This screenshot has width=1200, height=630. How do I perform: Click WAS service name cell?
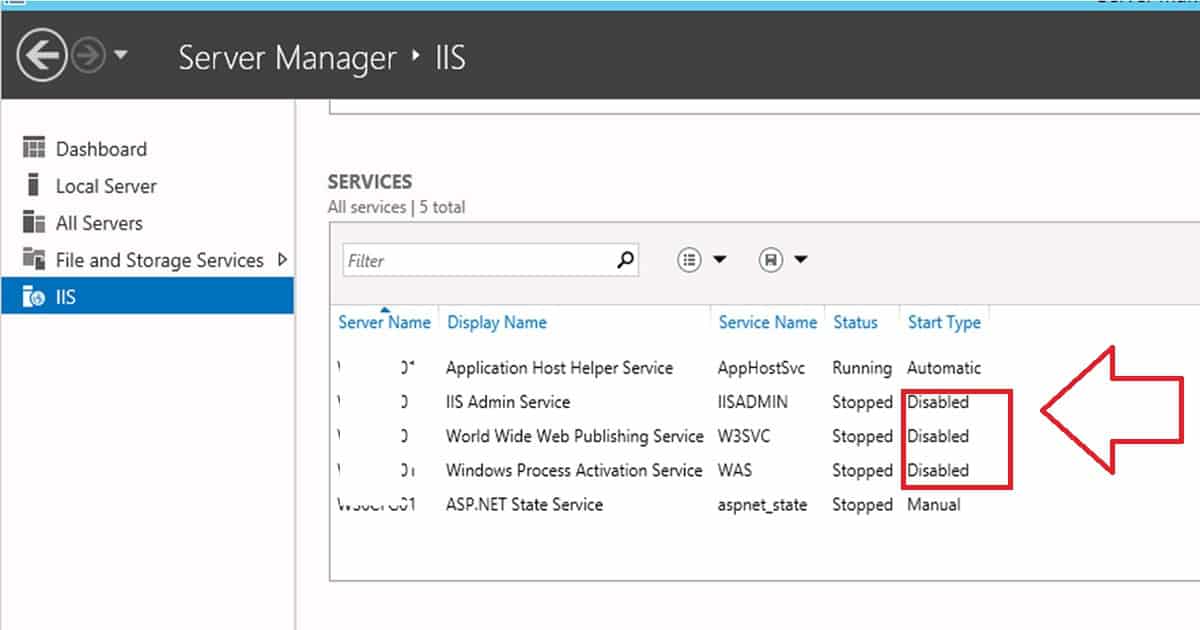click(x=735, y=470)
